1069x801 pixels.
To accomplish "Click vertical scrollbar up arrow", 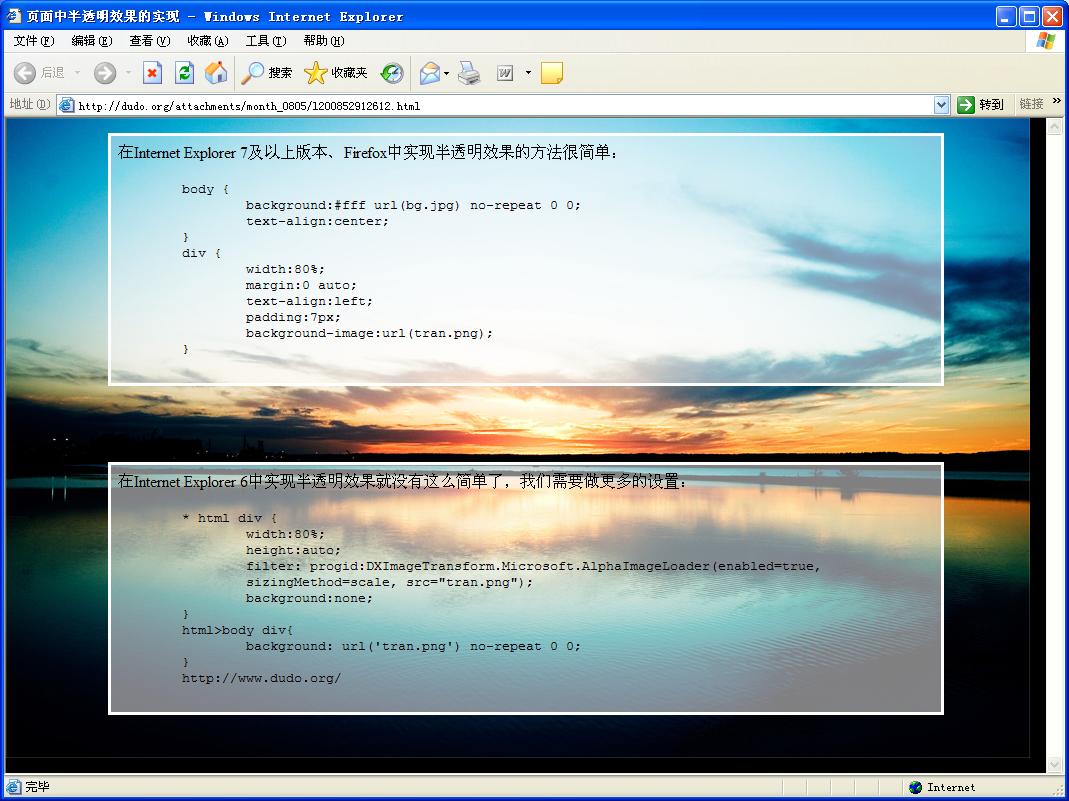I will pos(1054,126).
